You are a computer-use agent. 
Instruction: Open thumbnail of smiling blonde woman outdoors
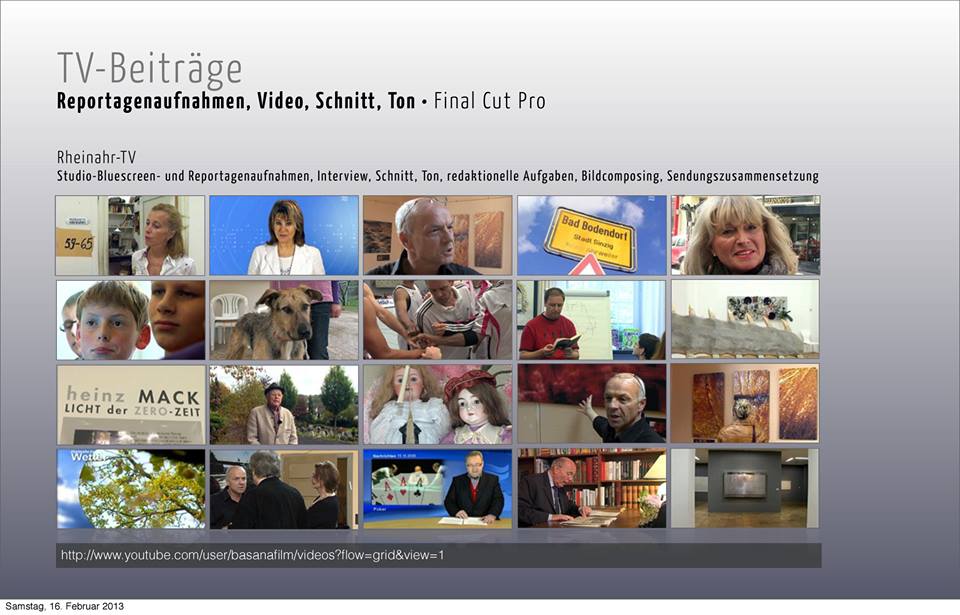(745, 235)
